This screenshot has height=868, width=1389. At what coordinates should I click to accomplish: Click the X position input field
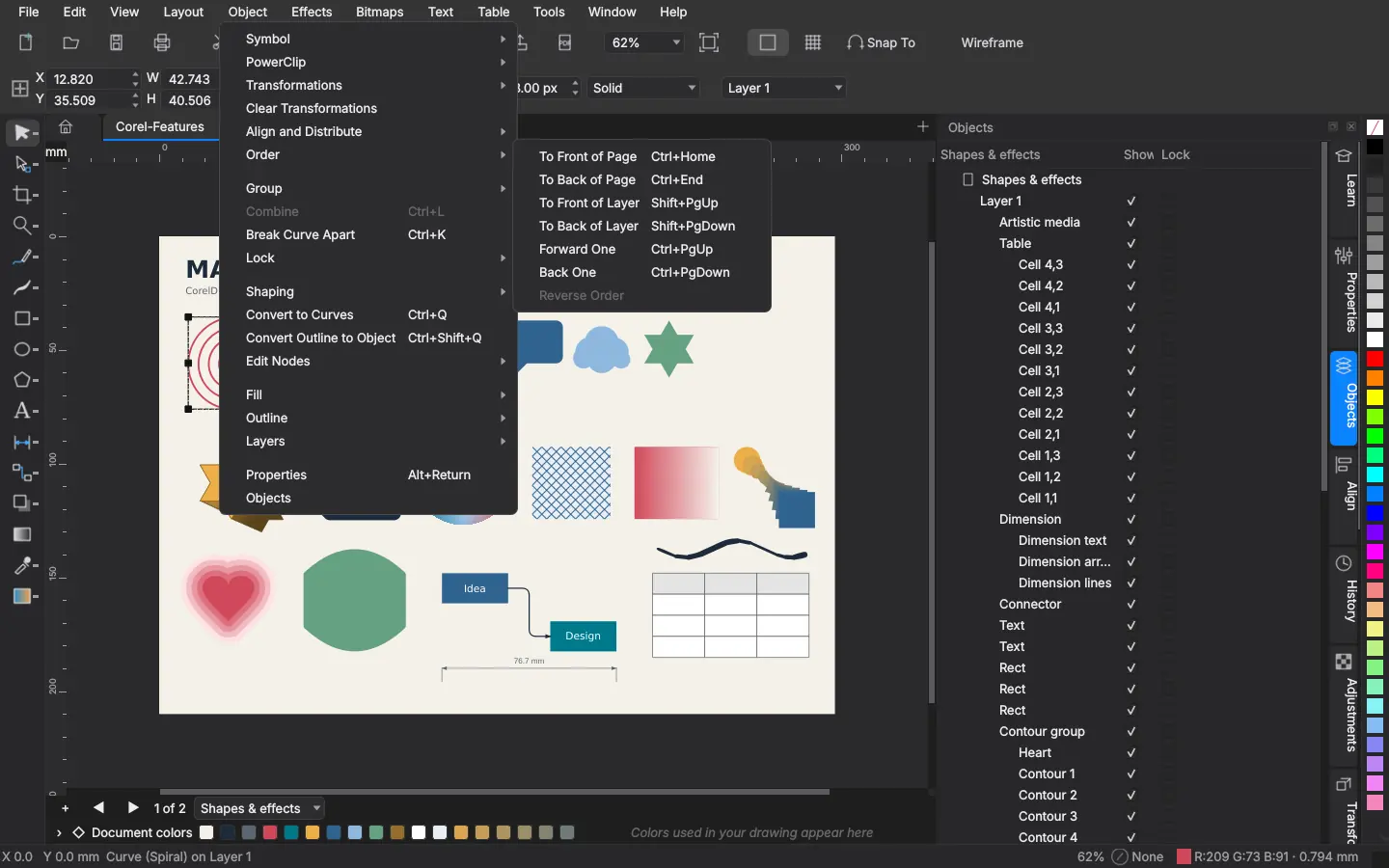pyautogui.click(x=89, y=79)
